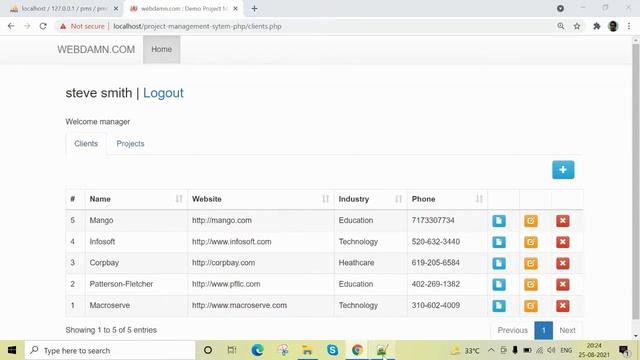Open the Chrome extensions puzzle icon
Viewport: 640px width, 360px height.
click(597, 26)
